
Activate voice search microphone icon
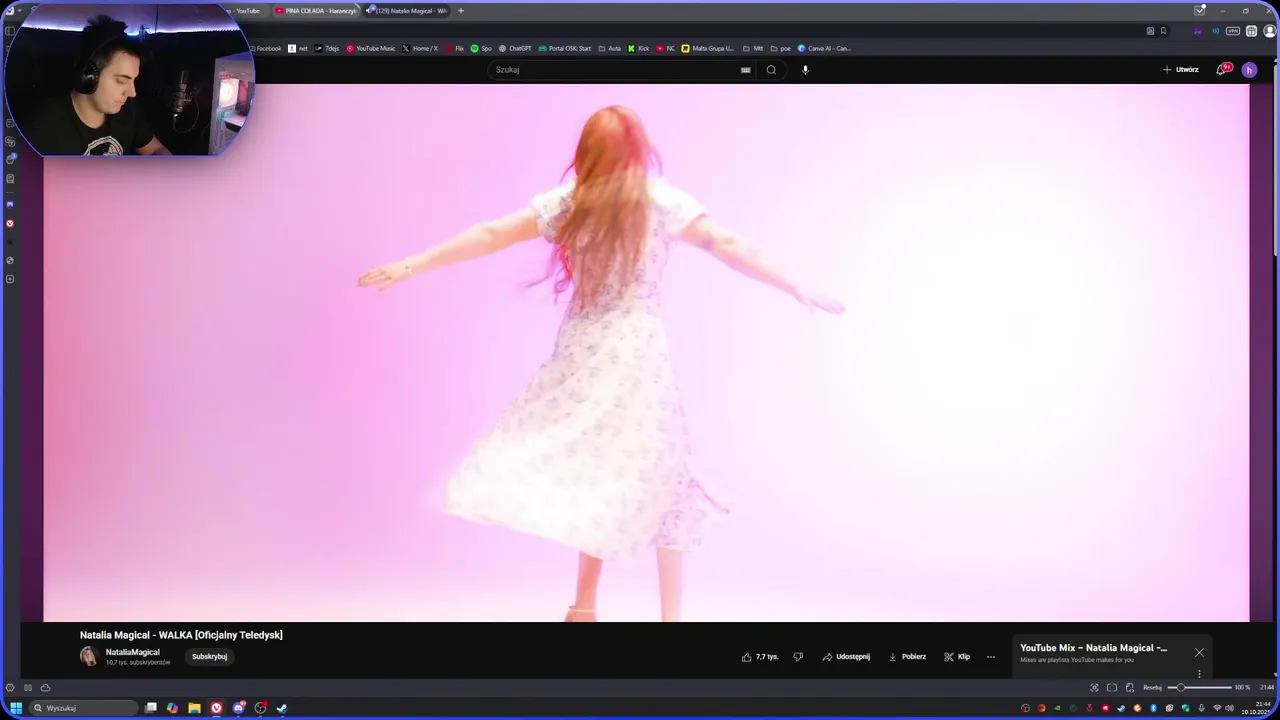tap(805, 70)
